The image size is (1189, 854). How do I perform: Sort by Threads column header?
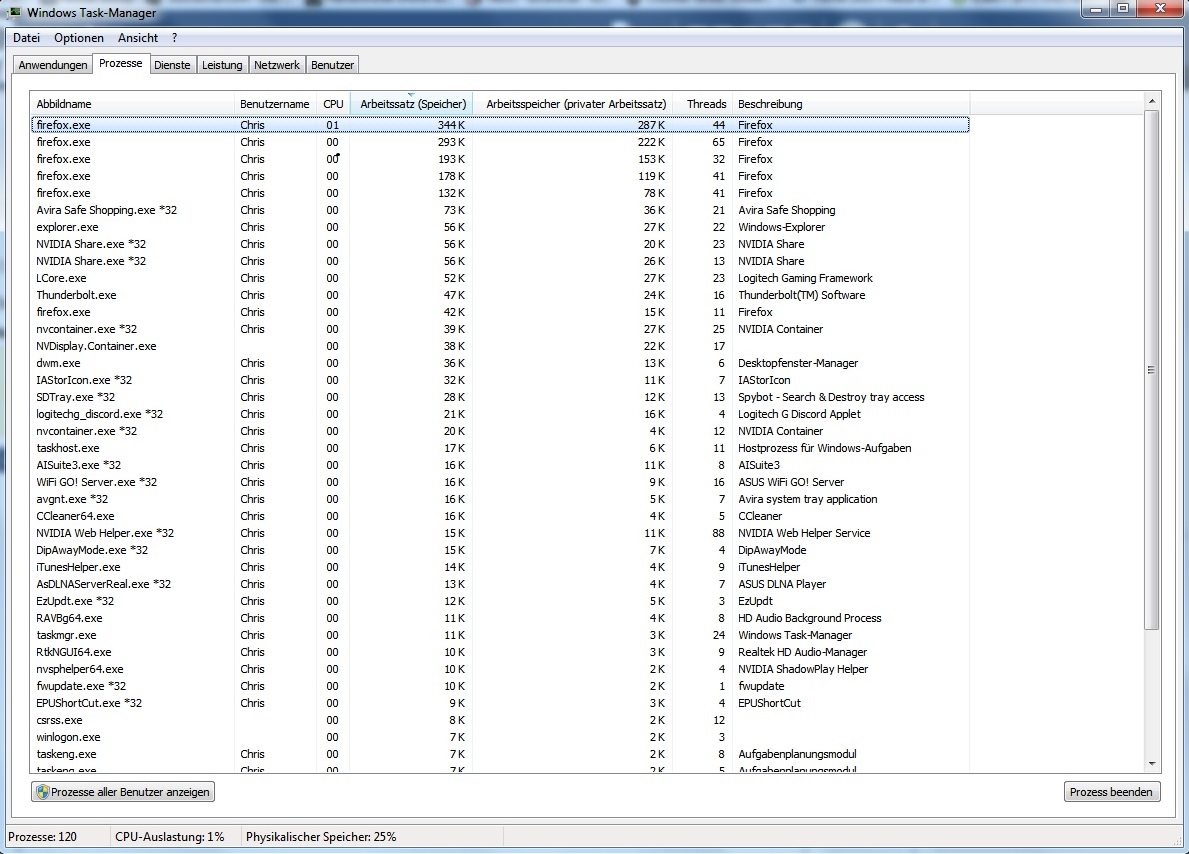(703, 104)
